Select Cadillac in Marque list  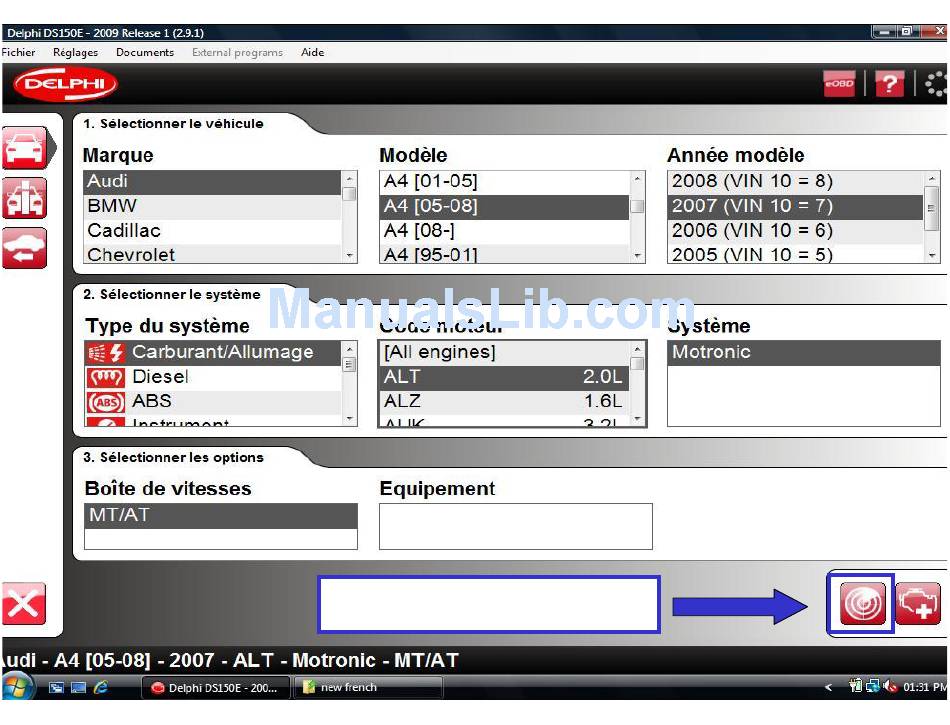coord(212,231)
